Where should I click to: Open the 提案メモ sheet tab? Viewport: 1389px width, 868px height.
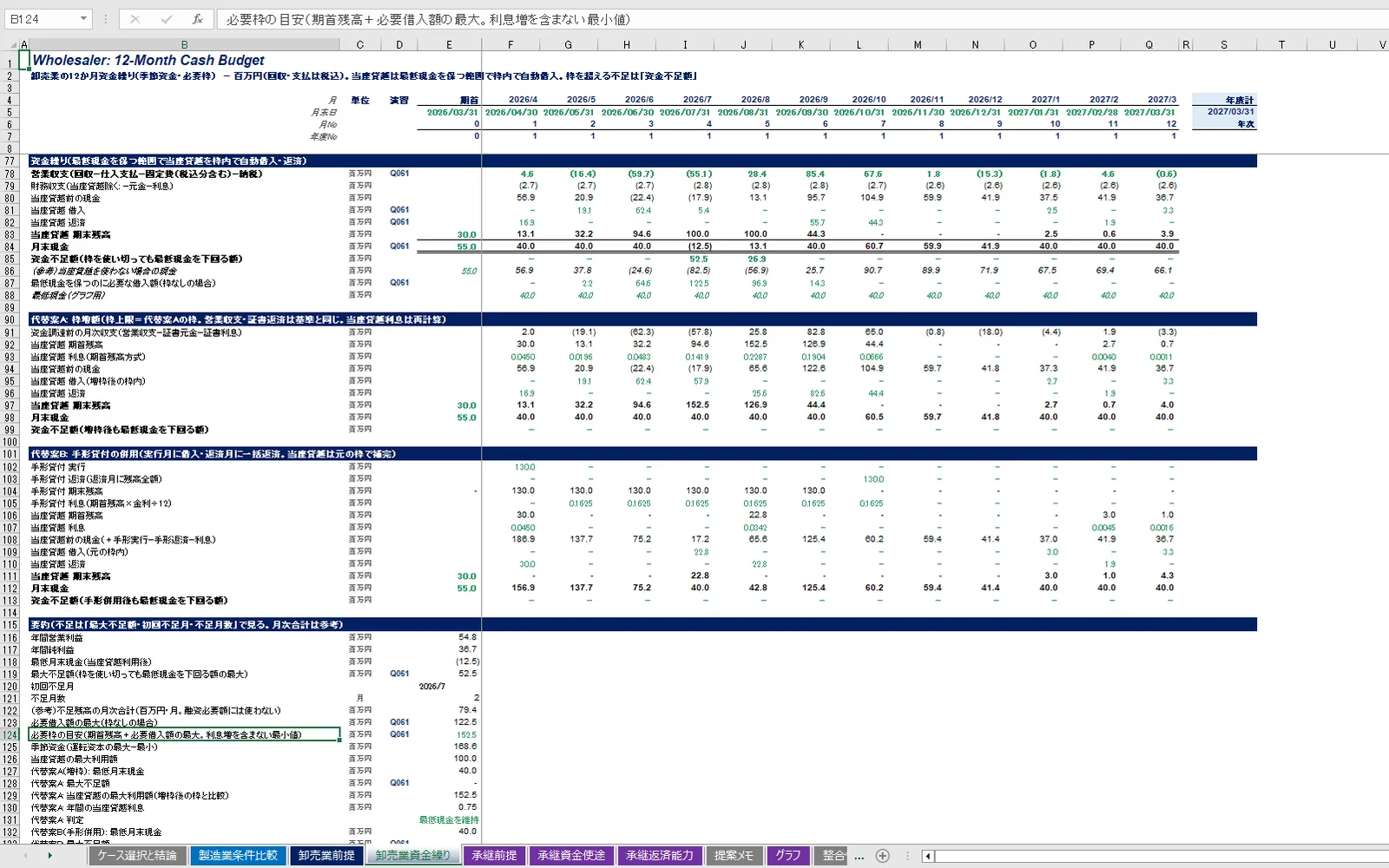(x=734, y=856)
